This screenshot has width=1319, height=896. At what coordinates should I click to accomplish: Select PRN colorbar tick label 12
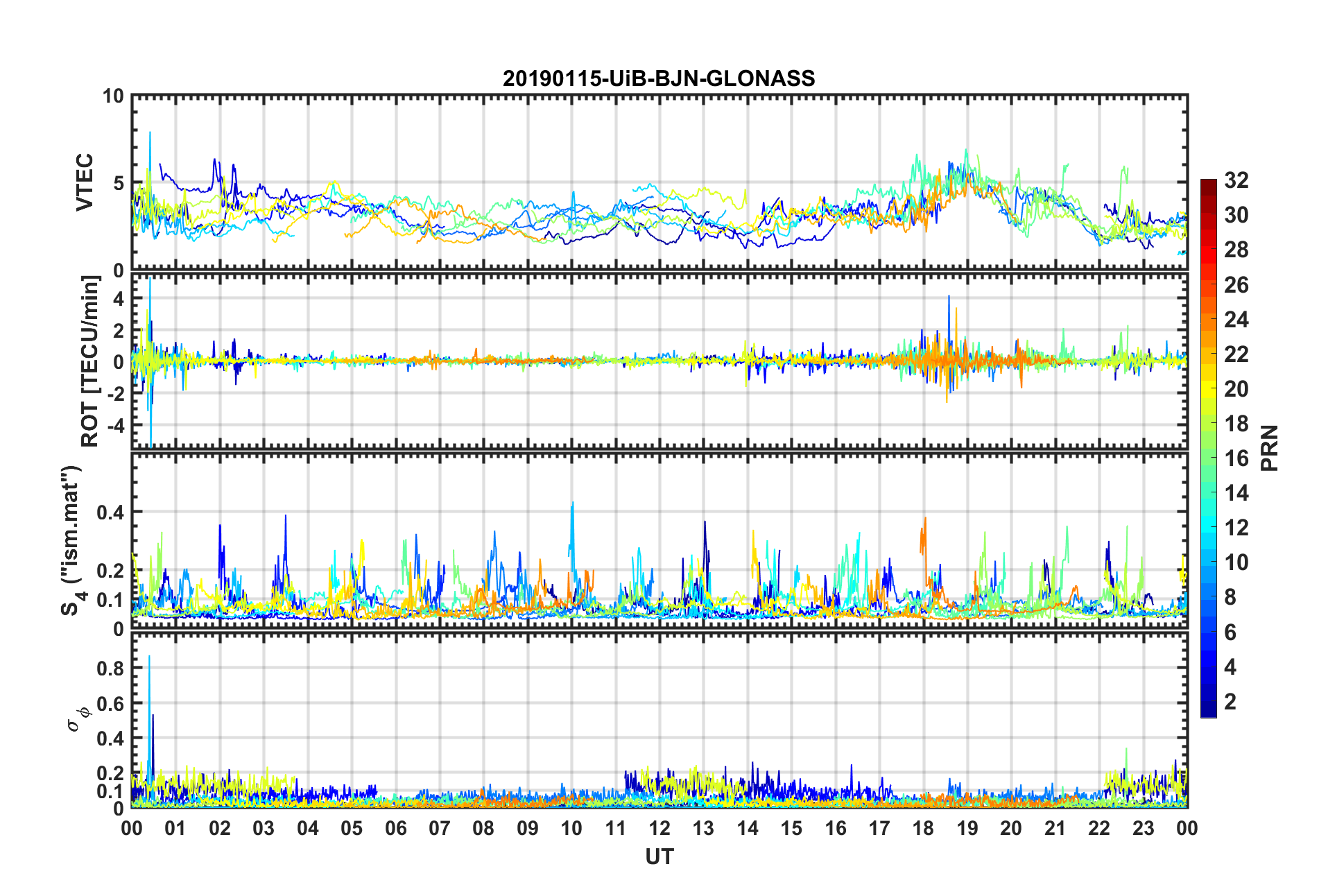coord(1236,528)
